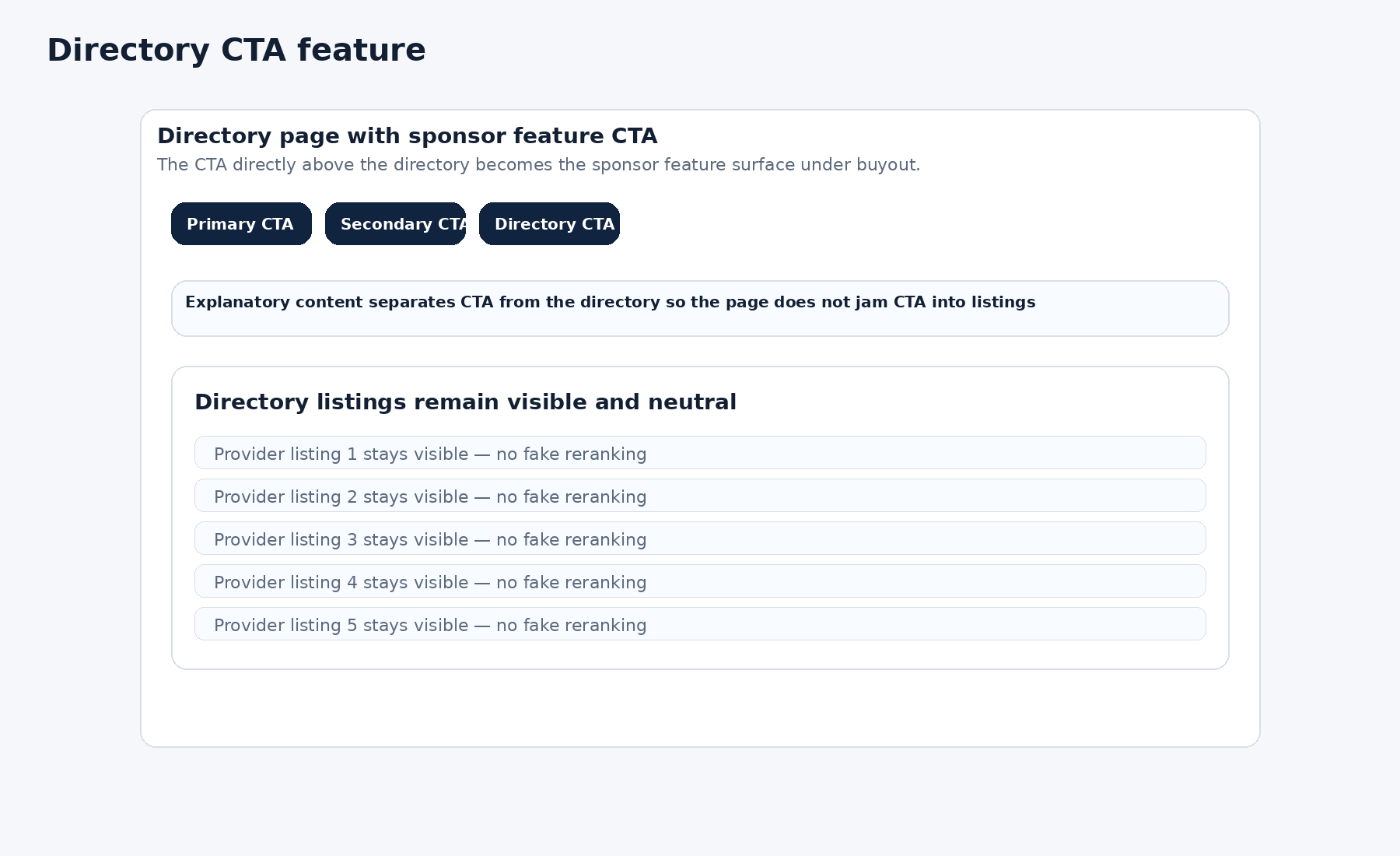
Task: Select Provider listing 2 row
Action: (700, 496)
